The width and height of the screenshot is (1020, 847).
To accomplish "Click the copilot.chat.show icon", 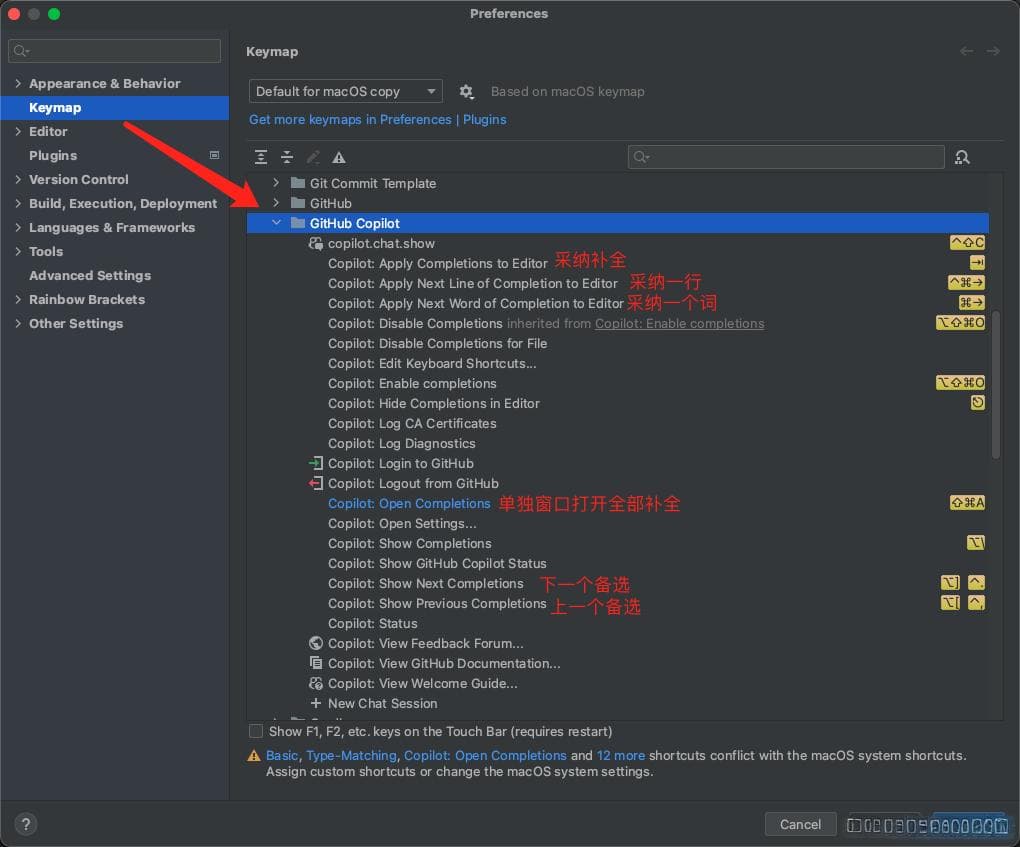I will click(x=315, y=243).
